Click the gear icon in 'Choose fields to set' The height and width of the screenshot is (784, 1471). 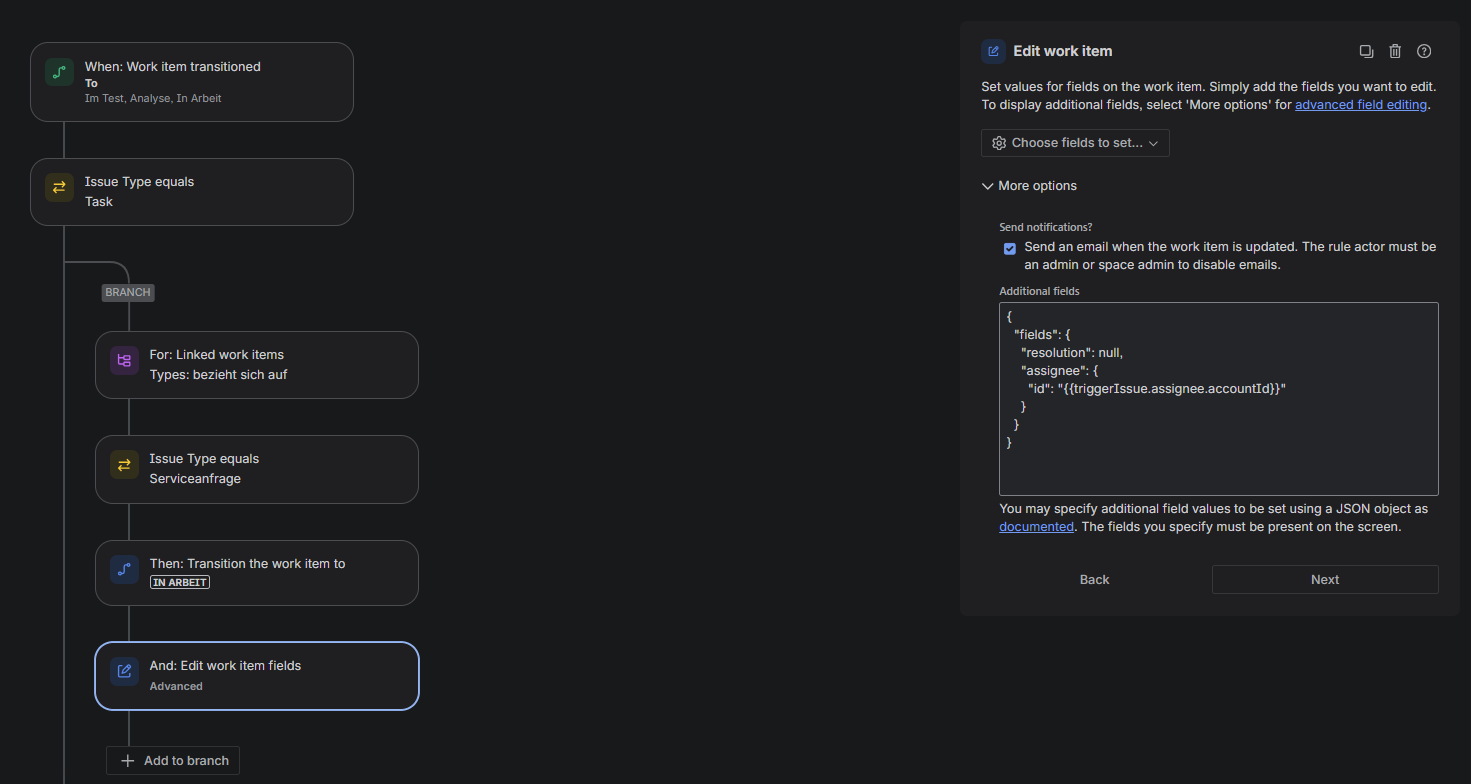click(x=999, y=143)
